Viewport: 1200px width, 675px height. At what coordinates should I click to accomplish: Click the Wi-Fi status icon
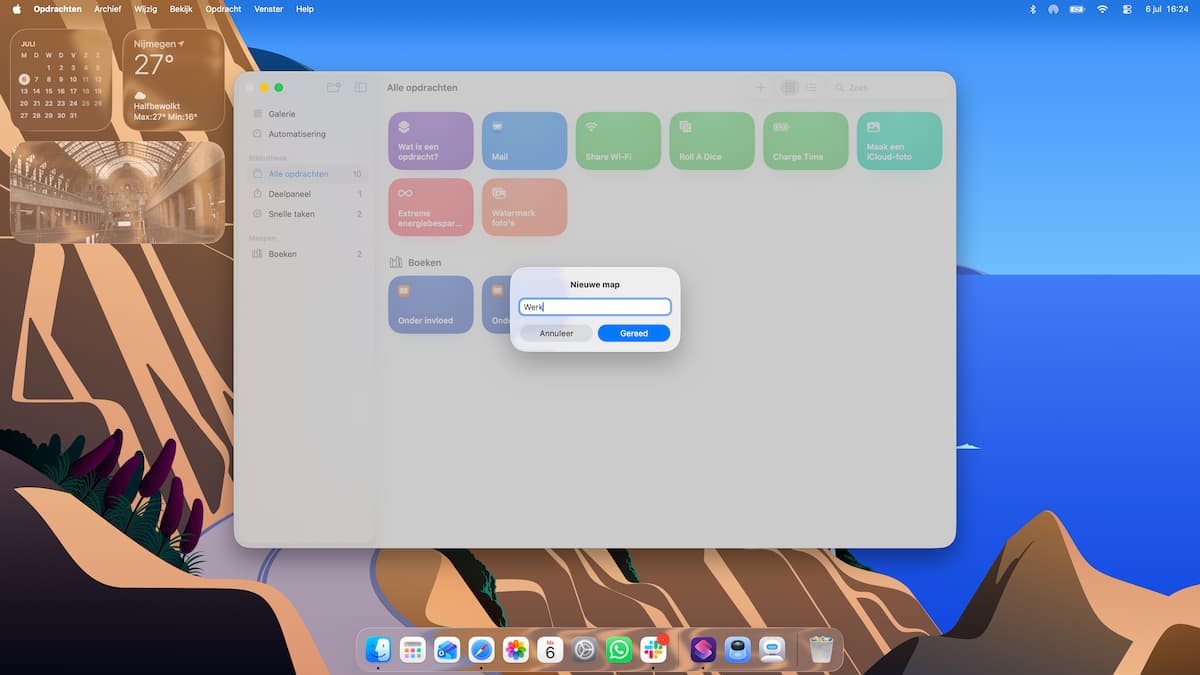click(1102, 9)
